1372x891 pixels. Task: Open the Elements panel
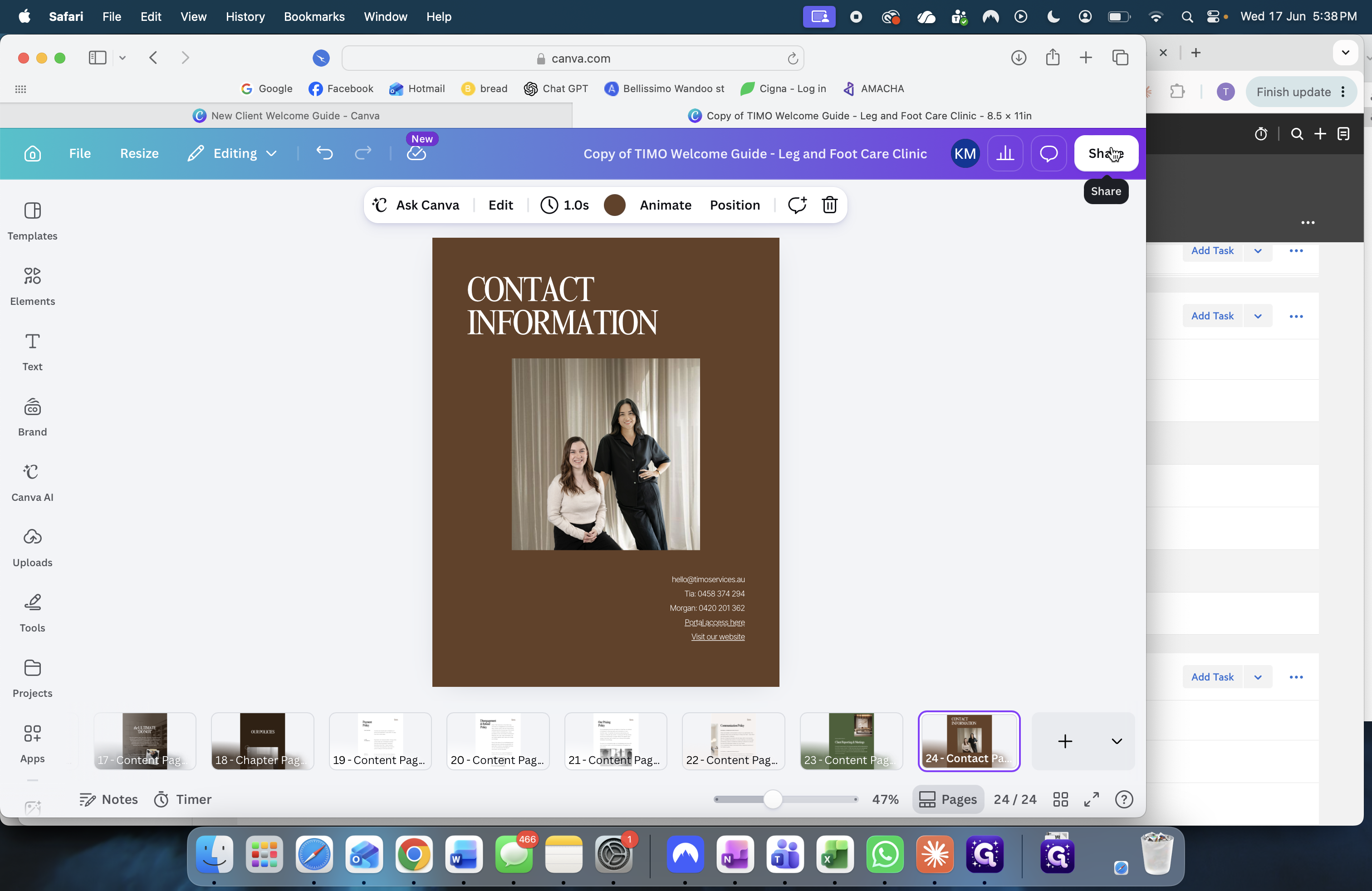coord(32,286)
